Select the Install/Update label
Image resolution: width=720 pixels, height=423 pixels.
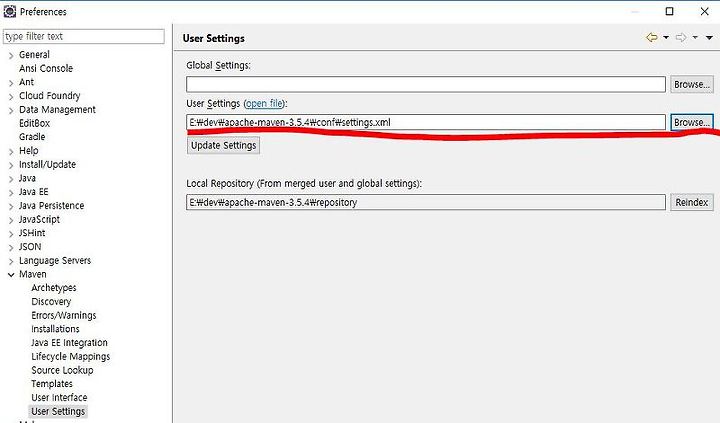click(x=47, y=164)
